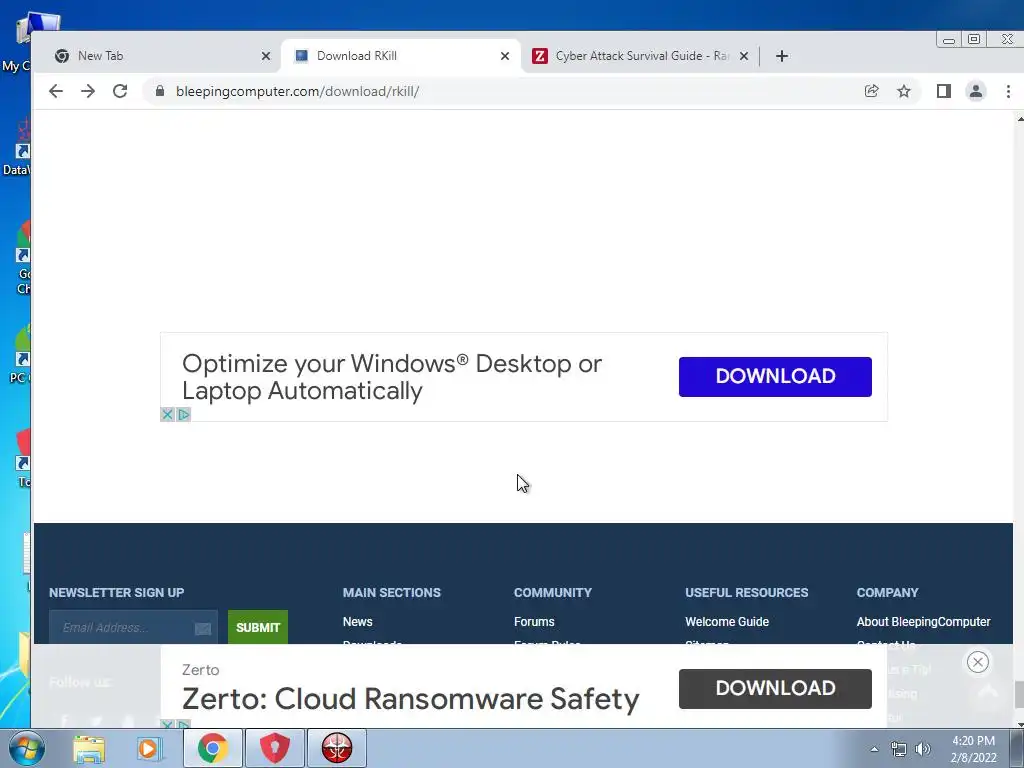Screen dimensions: 1024x768
Task: Click the COMMUNITY heading
Action: (x=552, y=593)
